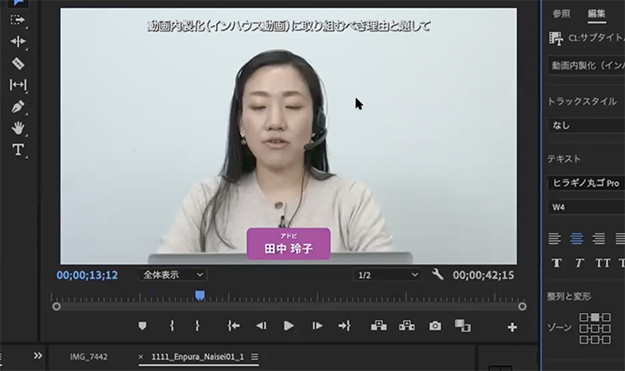Click Go to Out point button
The width and height of the screenshot is (625, 371).
[344, 326]
